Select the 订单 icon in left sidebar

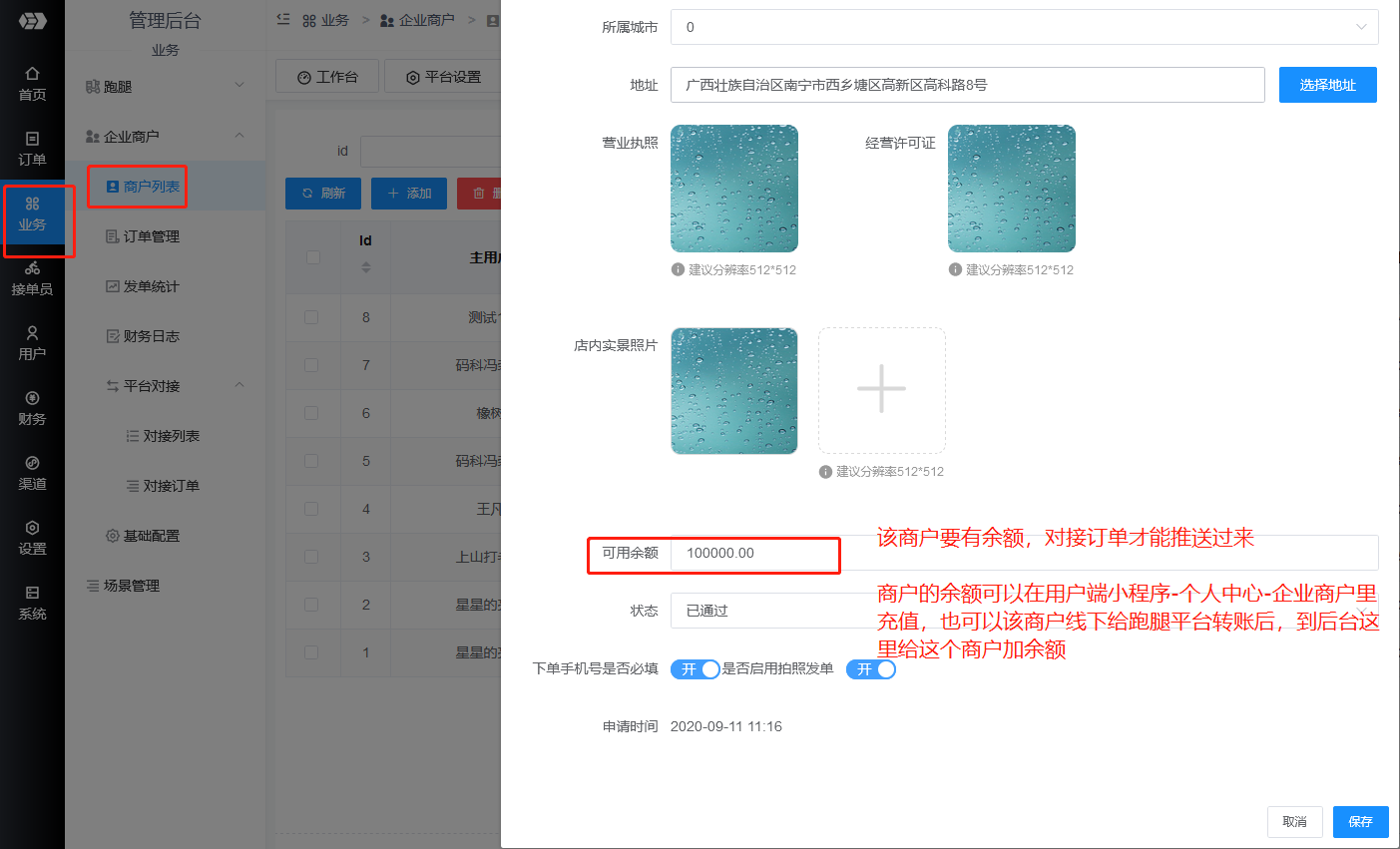point(32,148)
